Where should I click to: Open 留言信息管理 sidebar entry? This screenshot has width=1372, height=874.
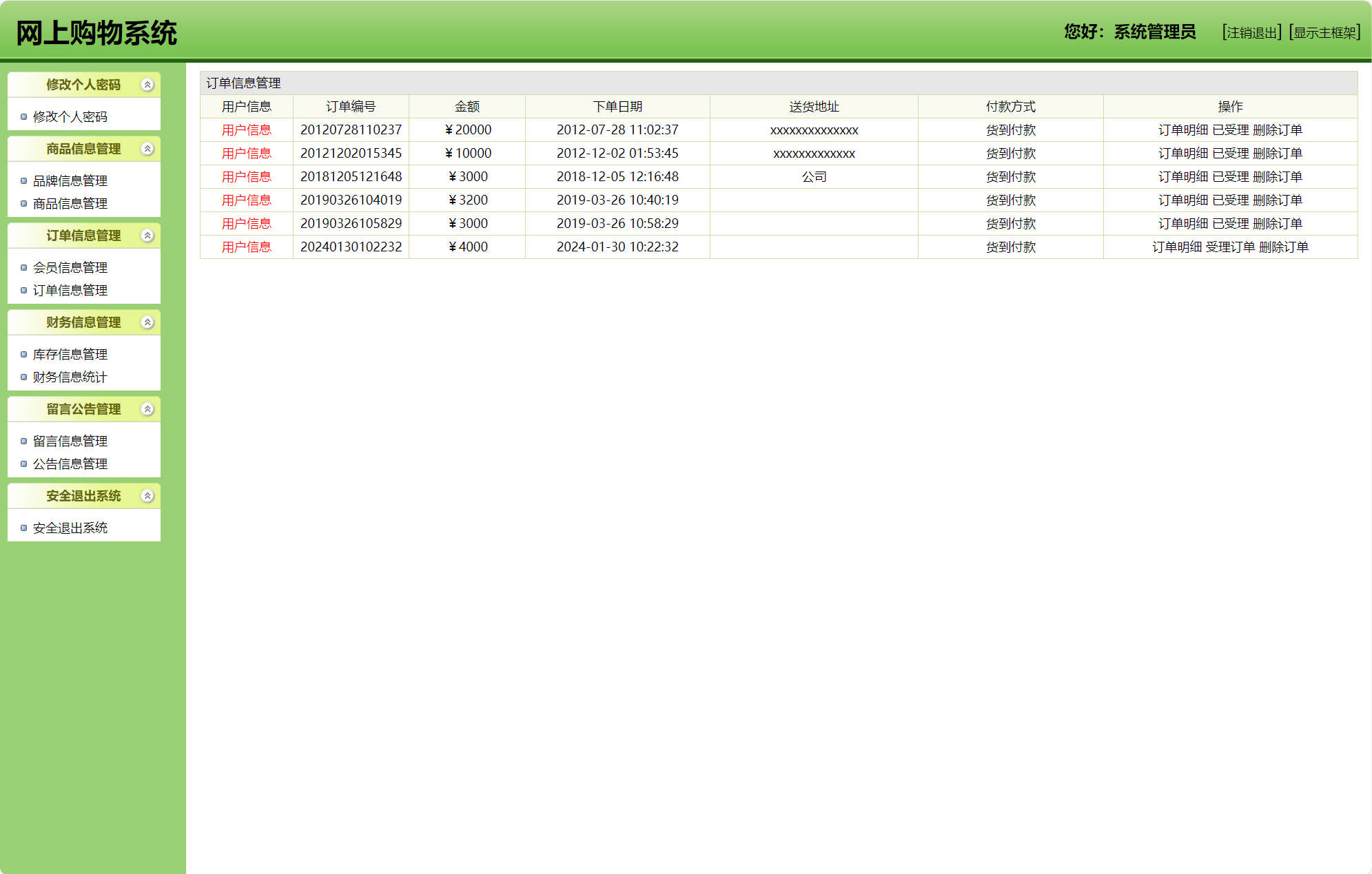[70, 441]
